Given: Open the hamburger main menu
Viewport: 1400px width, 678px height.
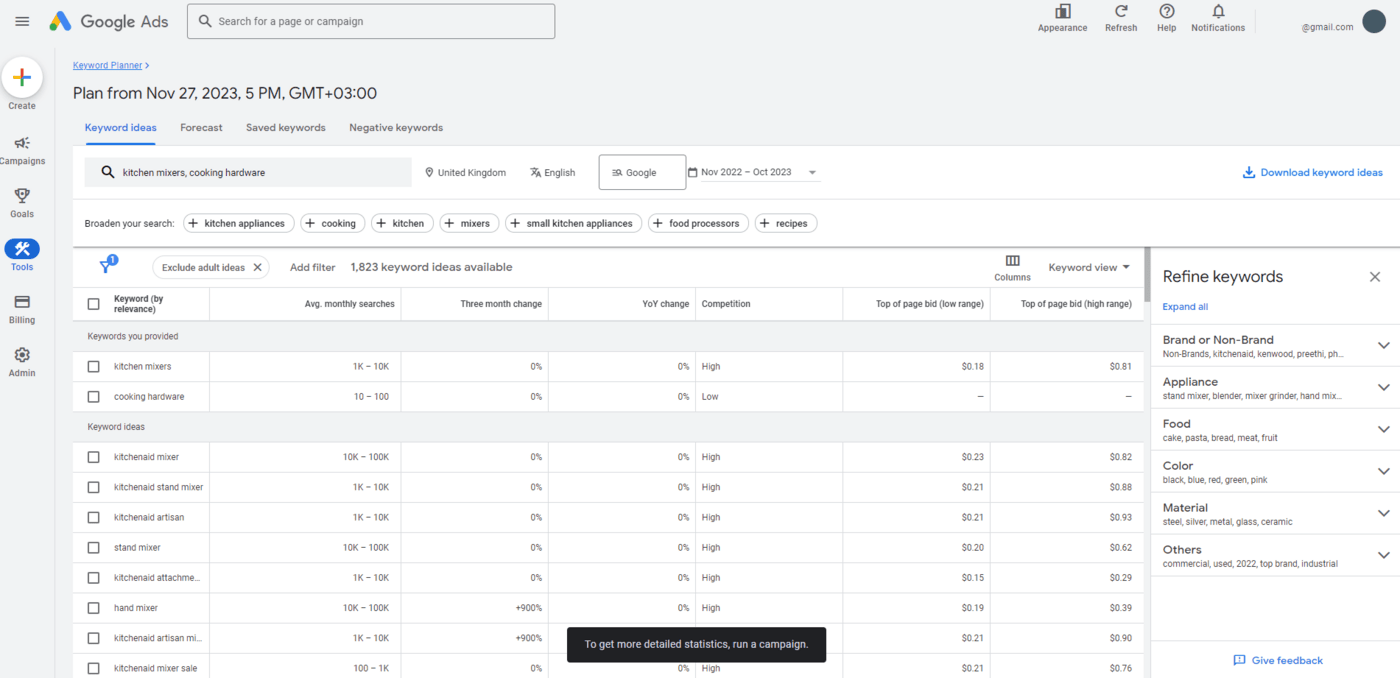Looking at the screenshot, I should coord(22,21).
